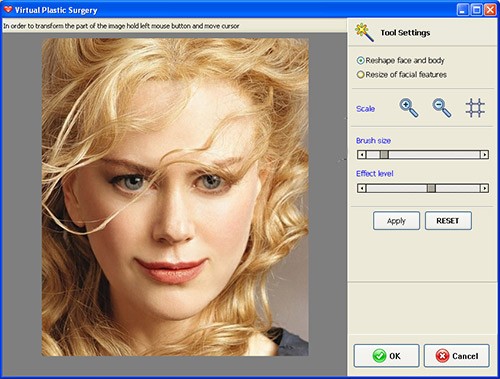Image resolution: width=500 pixels, height=379 pixels.
Task: Click the fit-to-window grid icon
Action: pos(475,108)
